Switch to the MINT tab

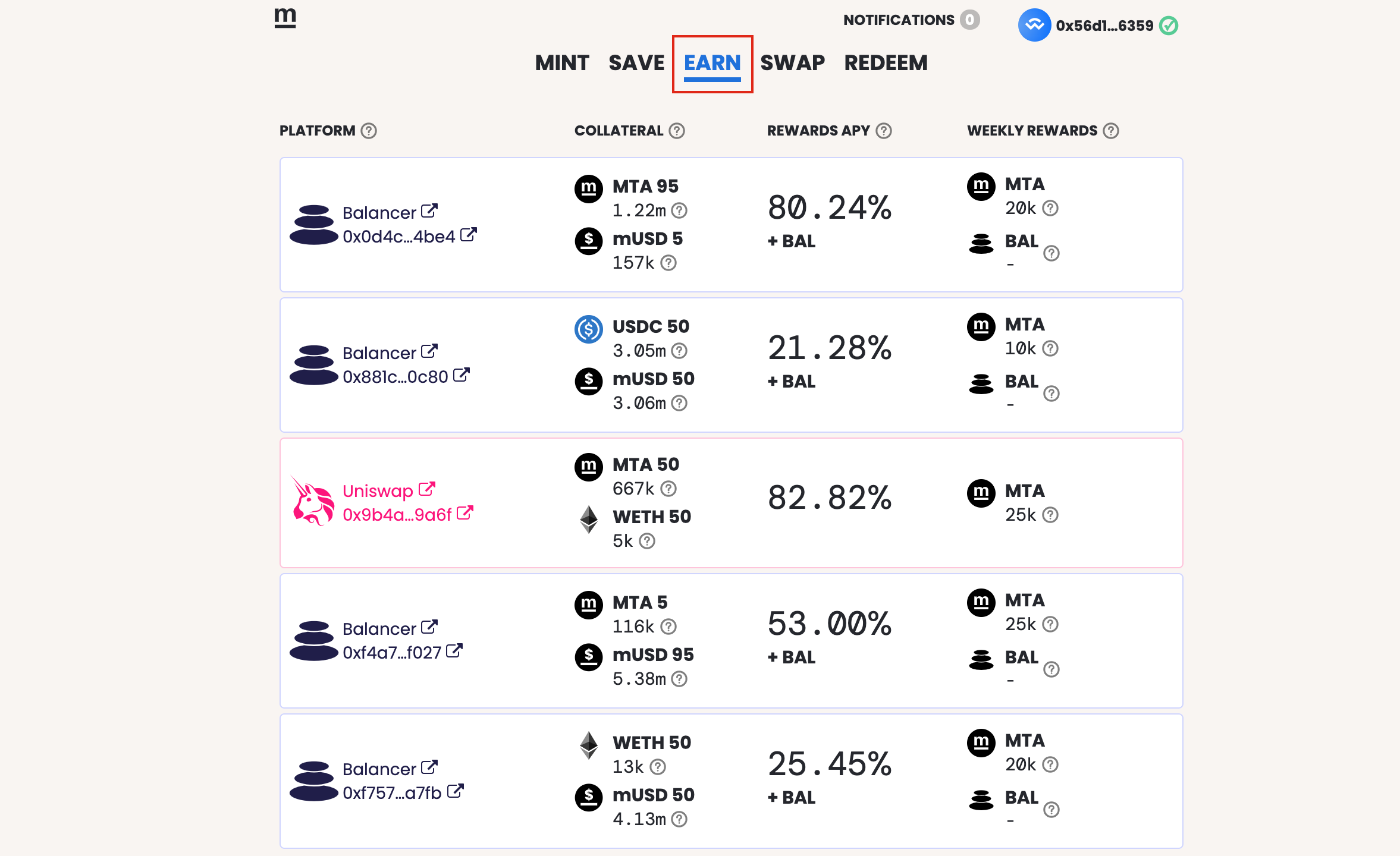pyautogui.click(x=562, y=63)
